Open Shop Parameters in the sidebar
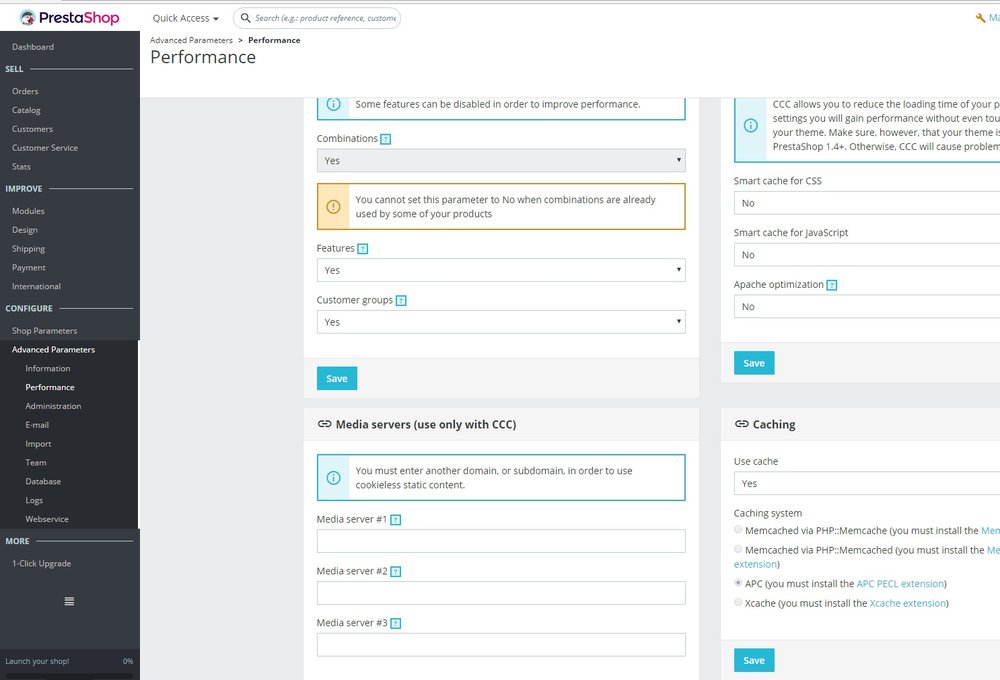1000x680 pixels. [45, 331]
